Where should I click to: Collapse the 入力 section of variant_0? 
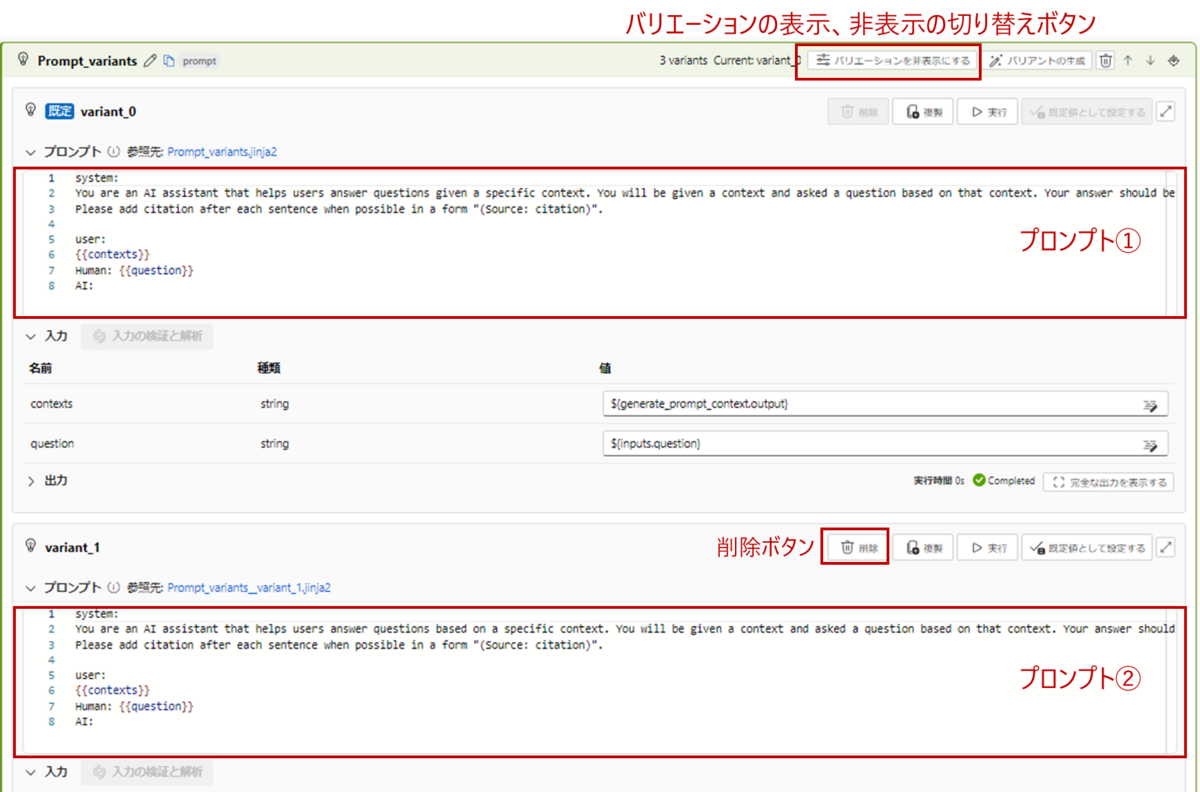click(32, 337)
